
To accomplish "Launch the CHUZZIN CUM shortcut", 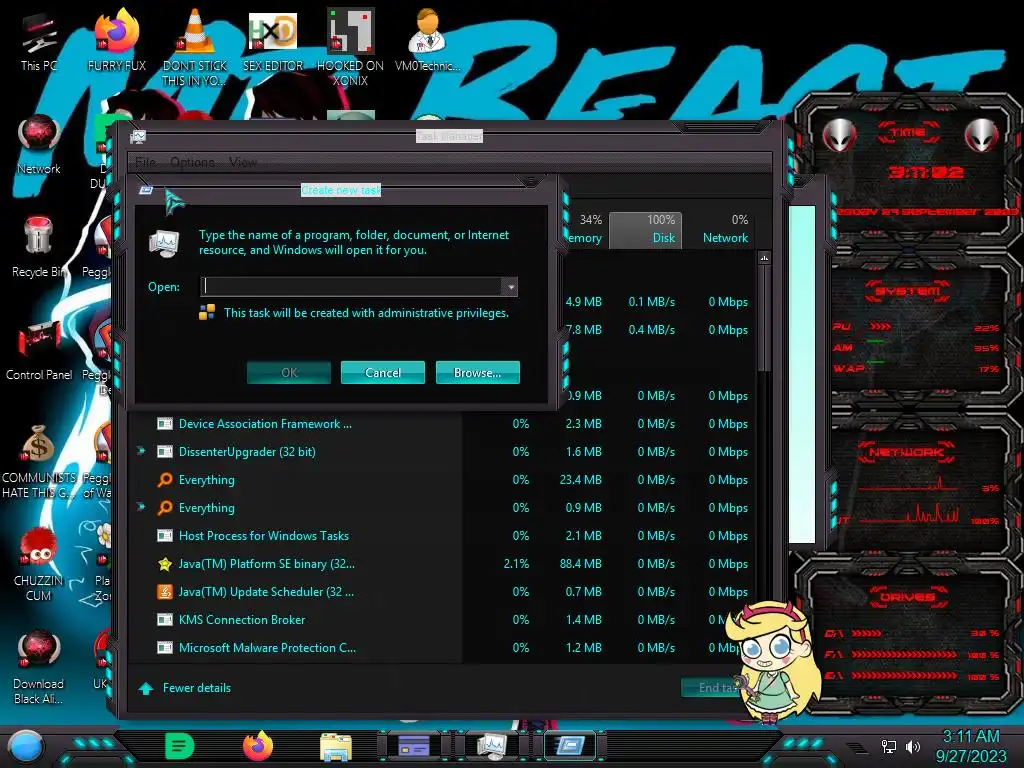I will [39, 565].
